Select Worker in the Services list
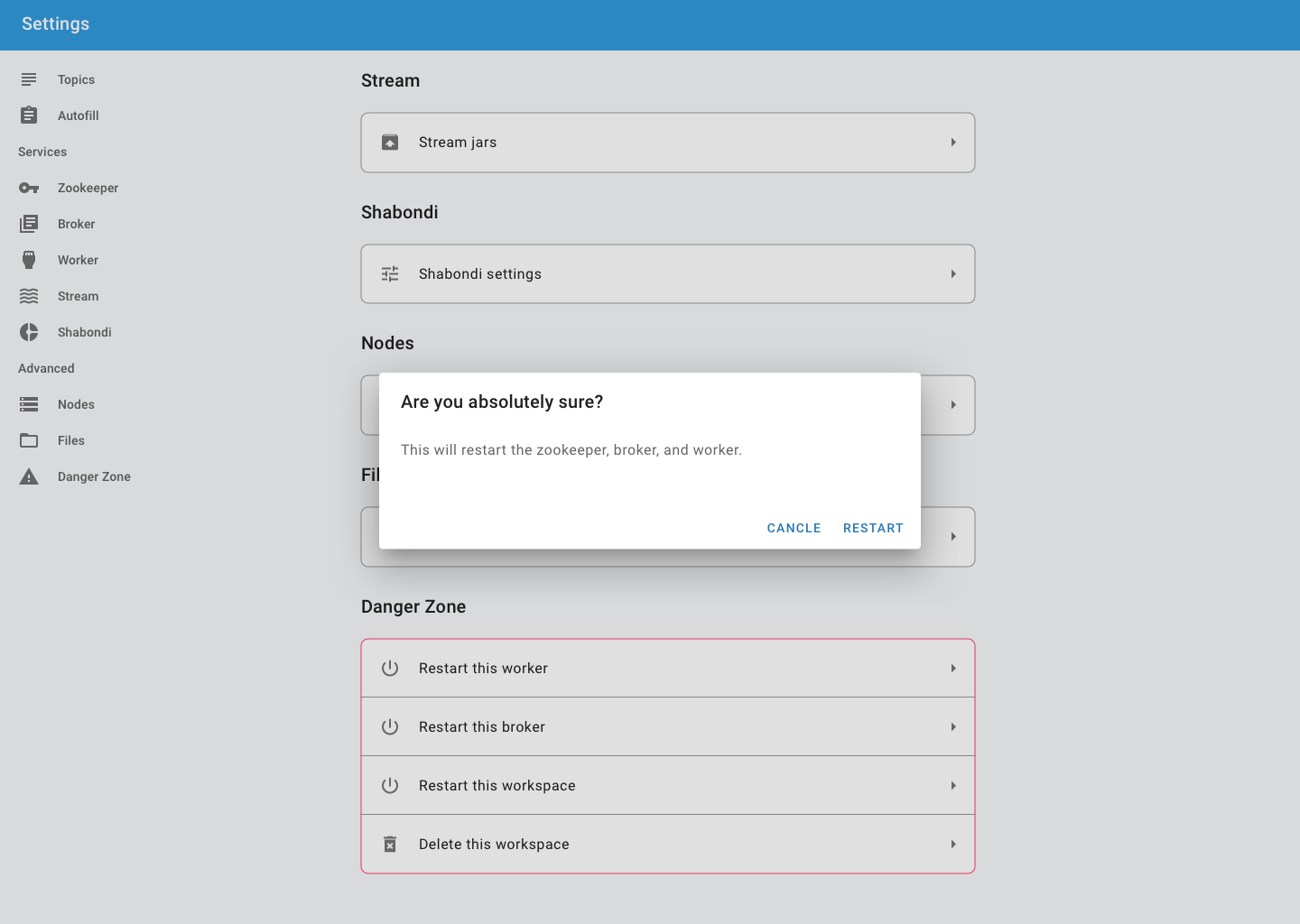 78,260
